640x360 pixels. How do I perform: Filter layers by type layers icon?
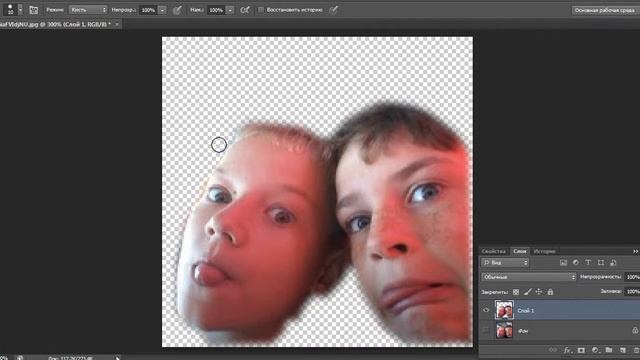[588, 262]
